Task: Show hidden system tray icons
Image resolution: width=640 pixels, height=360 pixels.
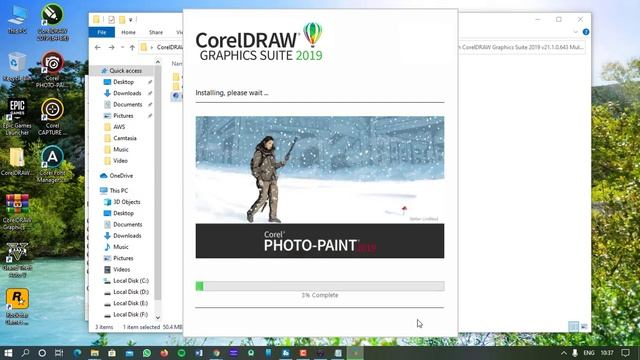Action: coord(564,353)
